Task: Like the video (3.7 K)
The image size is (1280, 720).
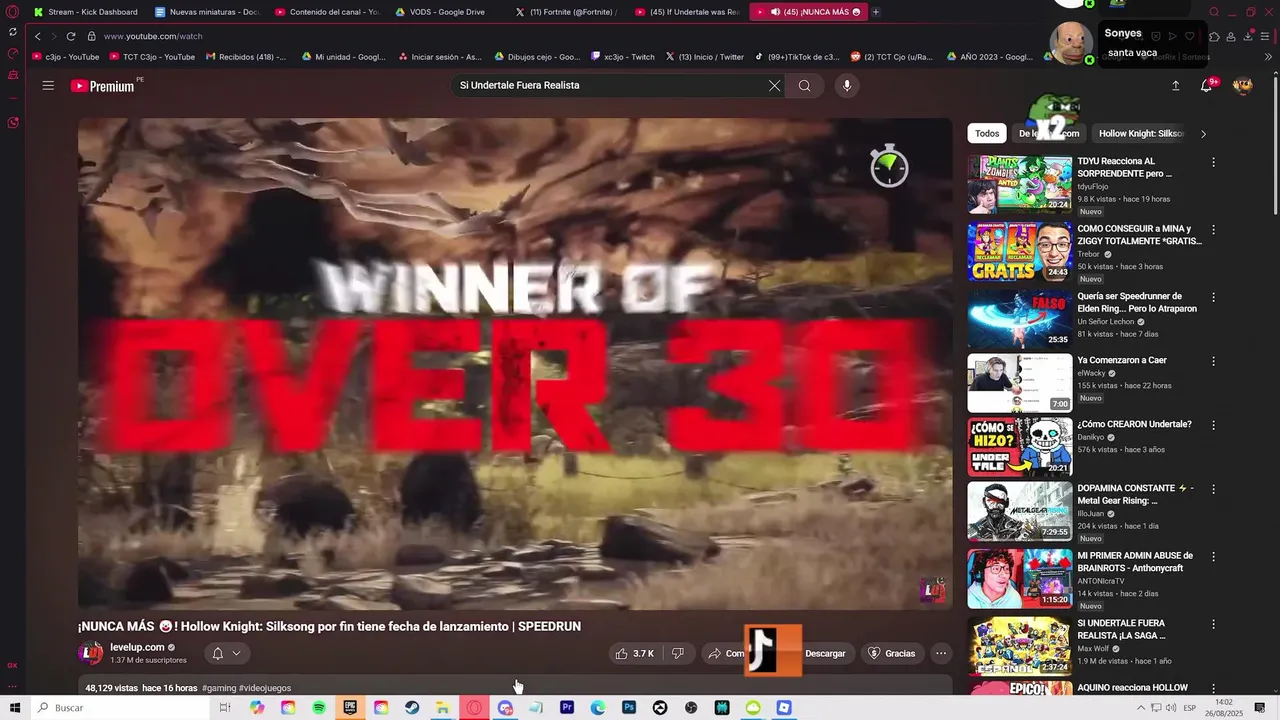Action: [x=634, y=653]
